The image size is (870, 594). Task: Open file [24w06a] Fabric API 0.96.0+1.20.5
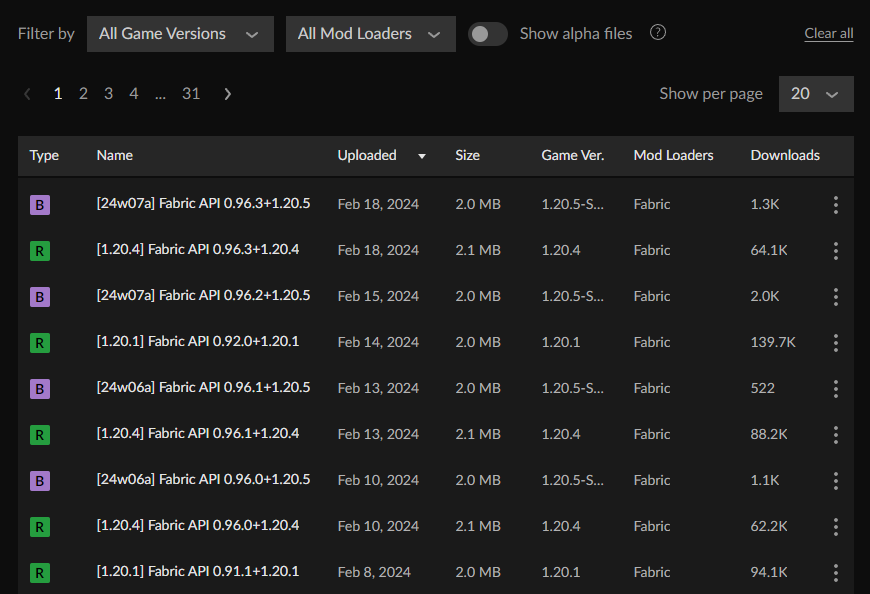[203, 480]
